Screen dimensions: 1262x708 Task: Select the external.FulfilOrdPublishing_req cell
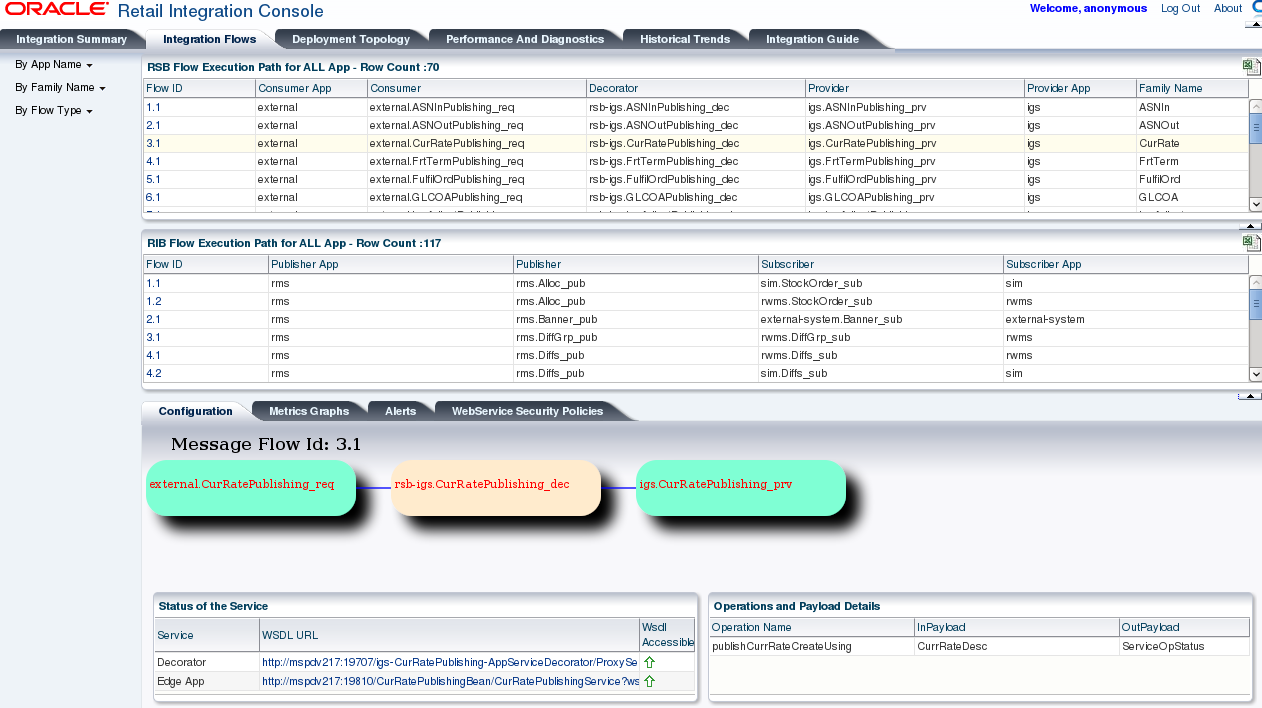point(477,179)
